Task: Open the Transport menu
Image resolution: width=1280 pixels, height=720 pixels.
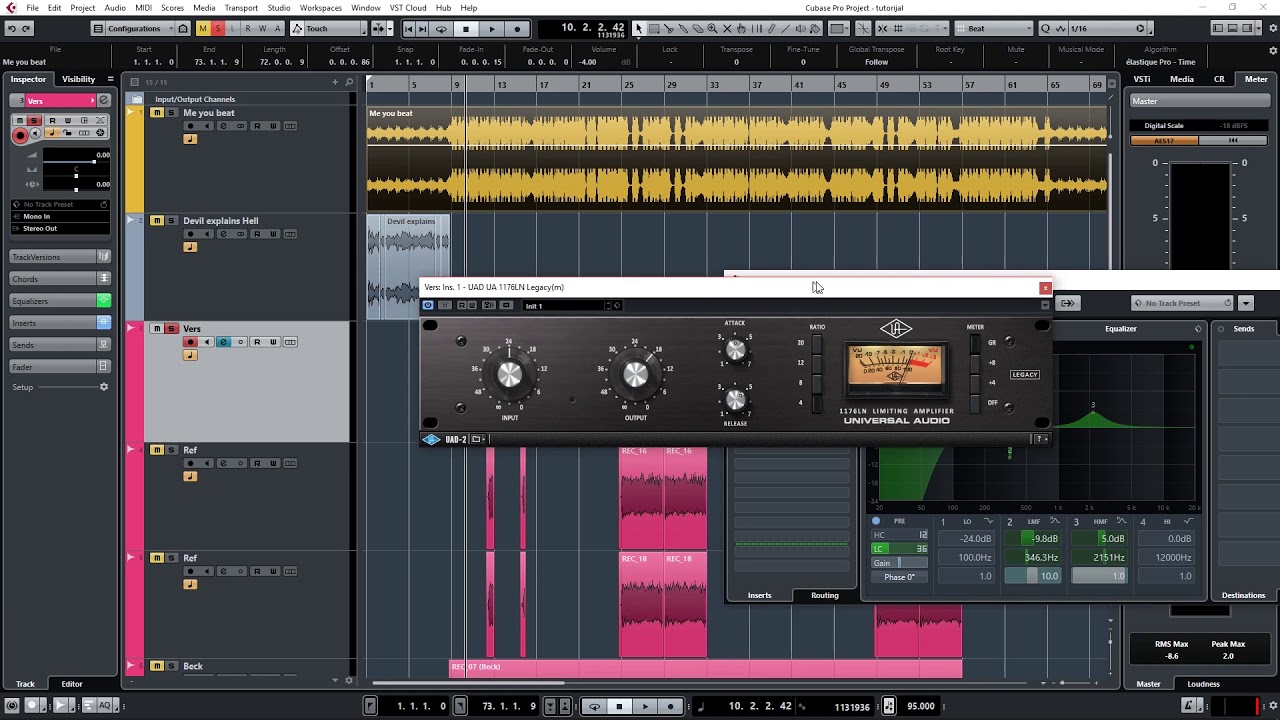Action: point(241,8)
